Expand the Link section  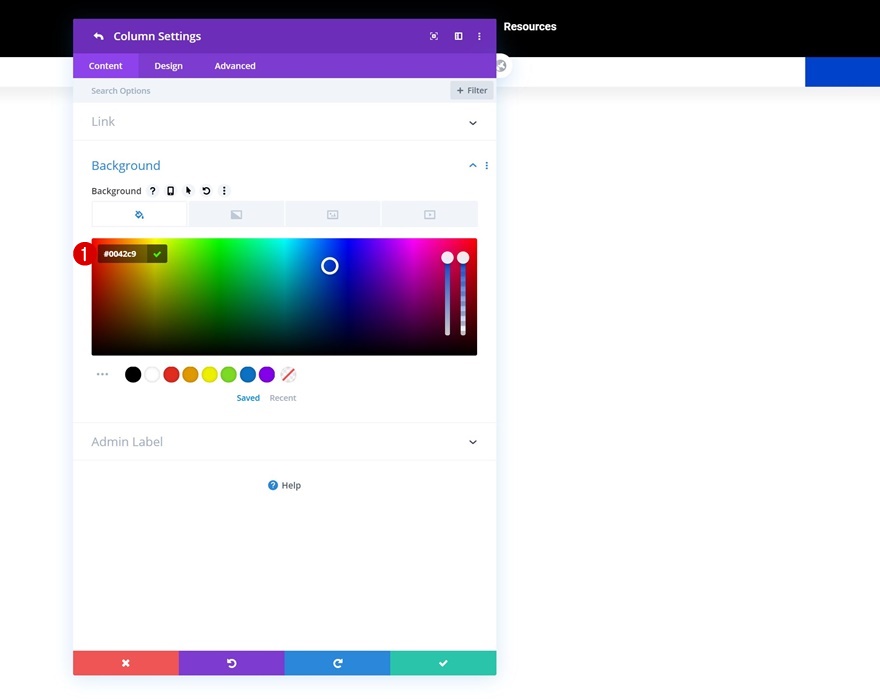[x=284, y=121]
